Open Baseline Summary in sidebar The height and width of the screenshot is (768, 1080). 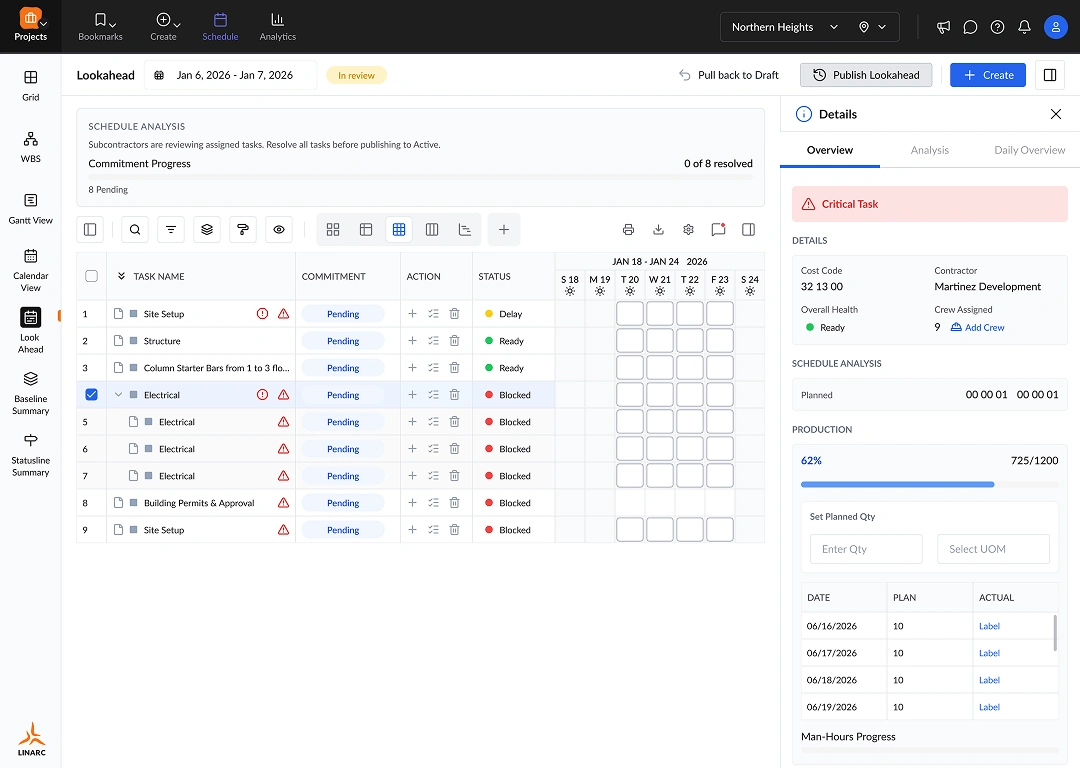(30, 393)
